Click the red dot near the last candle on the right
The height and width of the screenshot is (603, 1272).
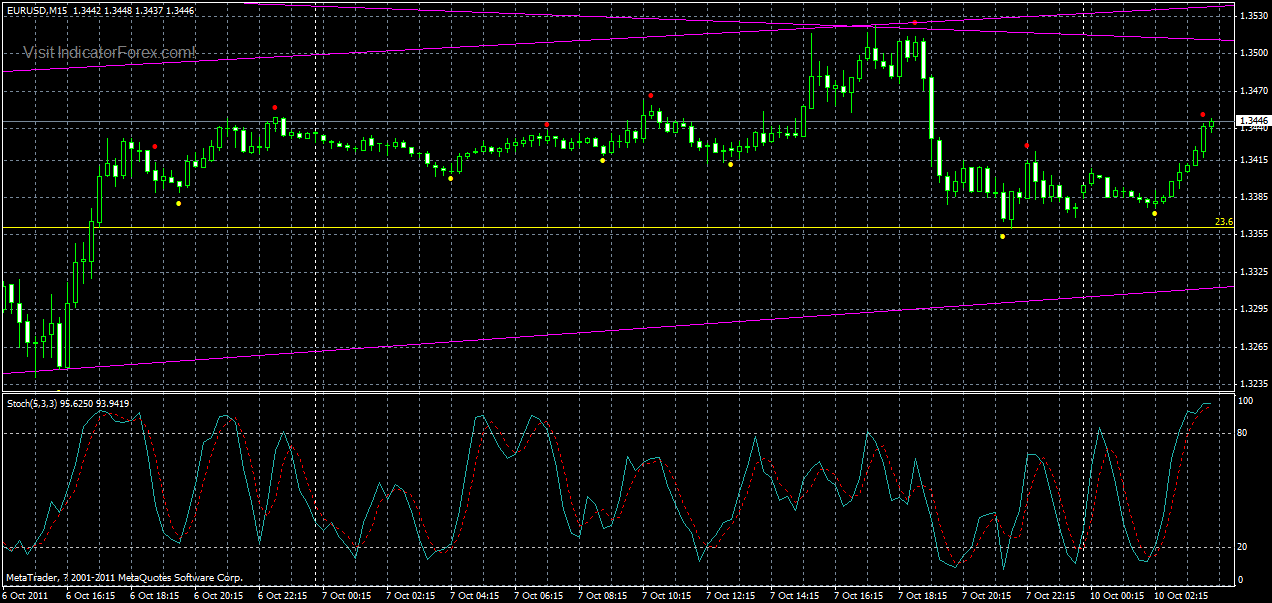point(1203,115)
